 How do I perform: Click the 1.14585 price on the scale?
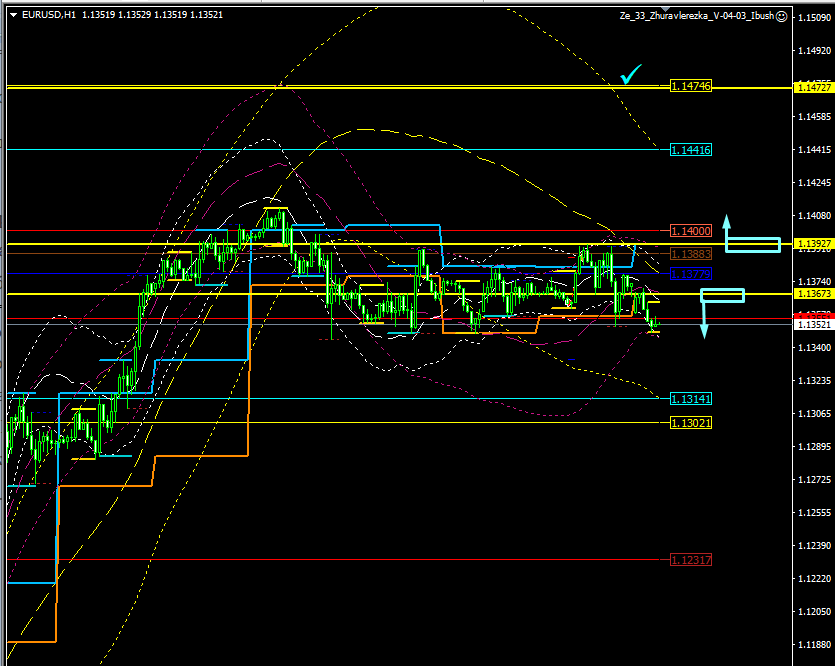[x=814, y=117]
